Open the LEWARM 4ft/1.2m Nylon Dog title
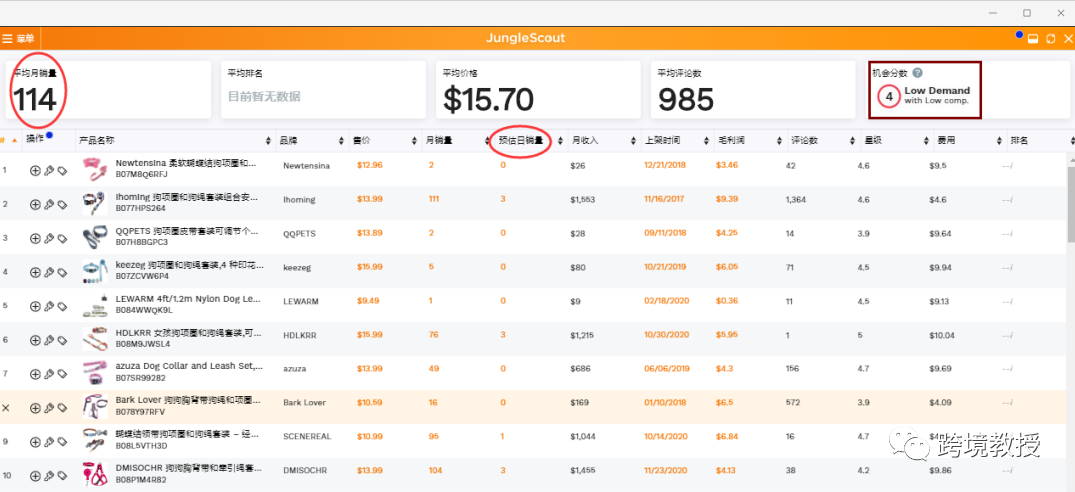Viewport: 1075px width, 492px height. tap(189, 299)
